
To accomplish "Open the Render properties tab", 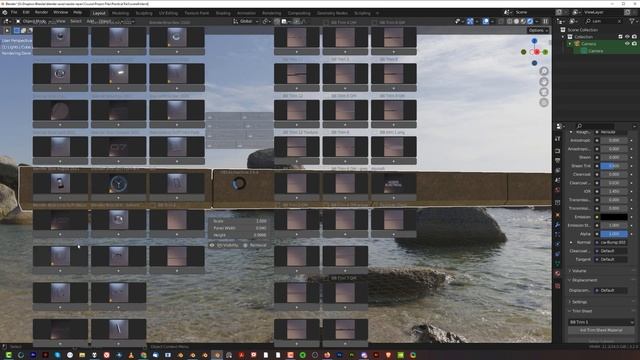I will click(558, 151).
